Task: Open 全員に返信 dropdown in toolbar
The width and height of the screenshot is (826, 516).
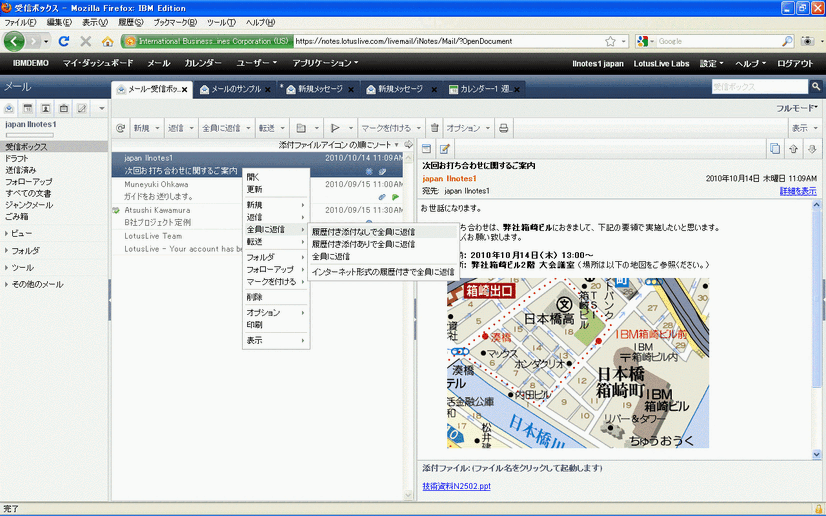Action: click(x=248, y=128)
